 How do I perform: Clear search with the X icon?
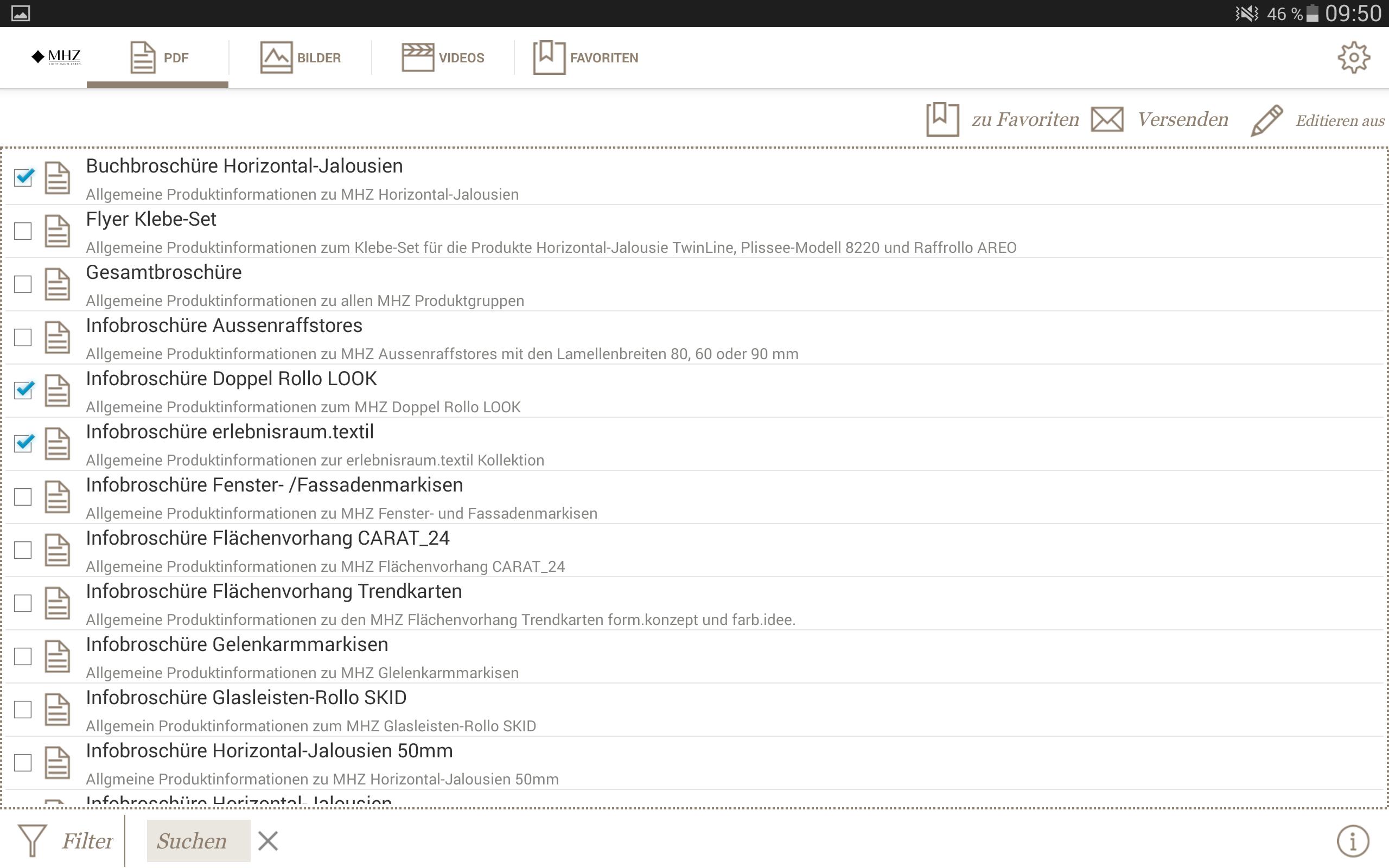click(268, 841)
